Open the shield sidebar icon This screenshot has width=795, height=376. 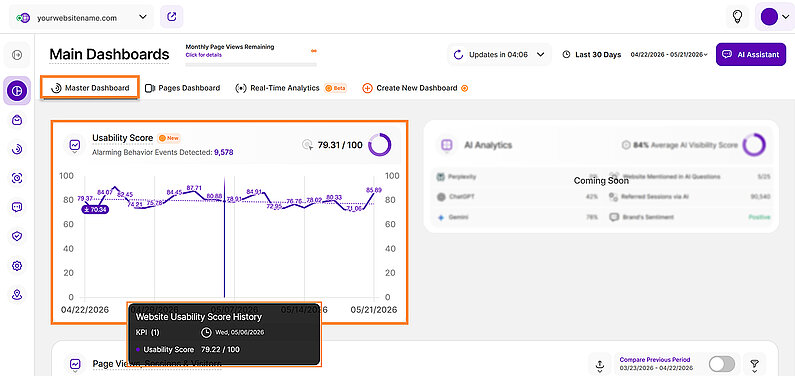(17, 236)
